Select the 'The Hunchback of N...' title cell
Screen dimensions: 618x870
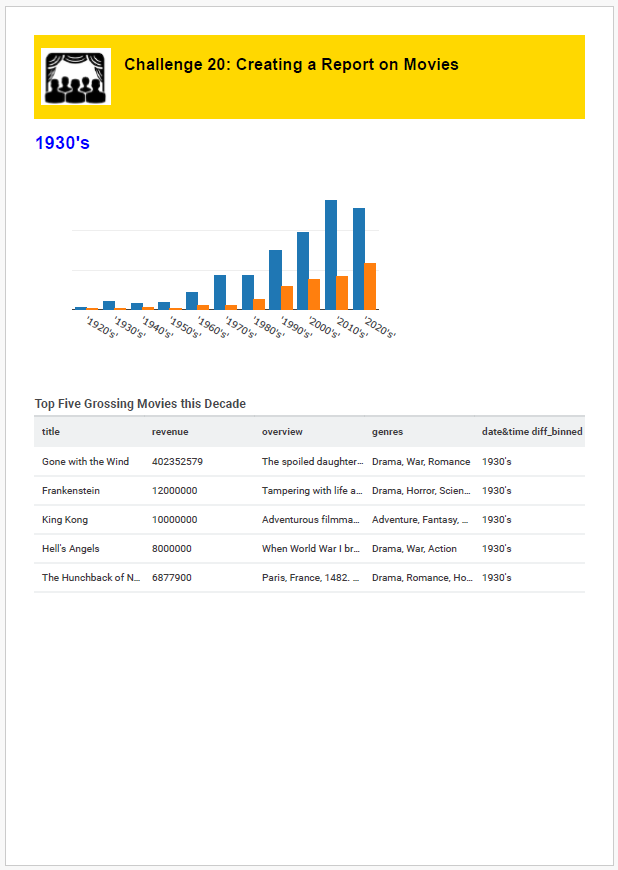pyautogui.click(x=91, y=577)
